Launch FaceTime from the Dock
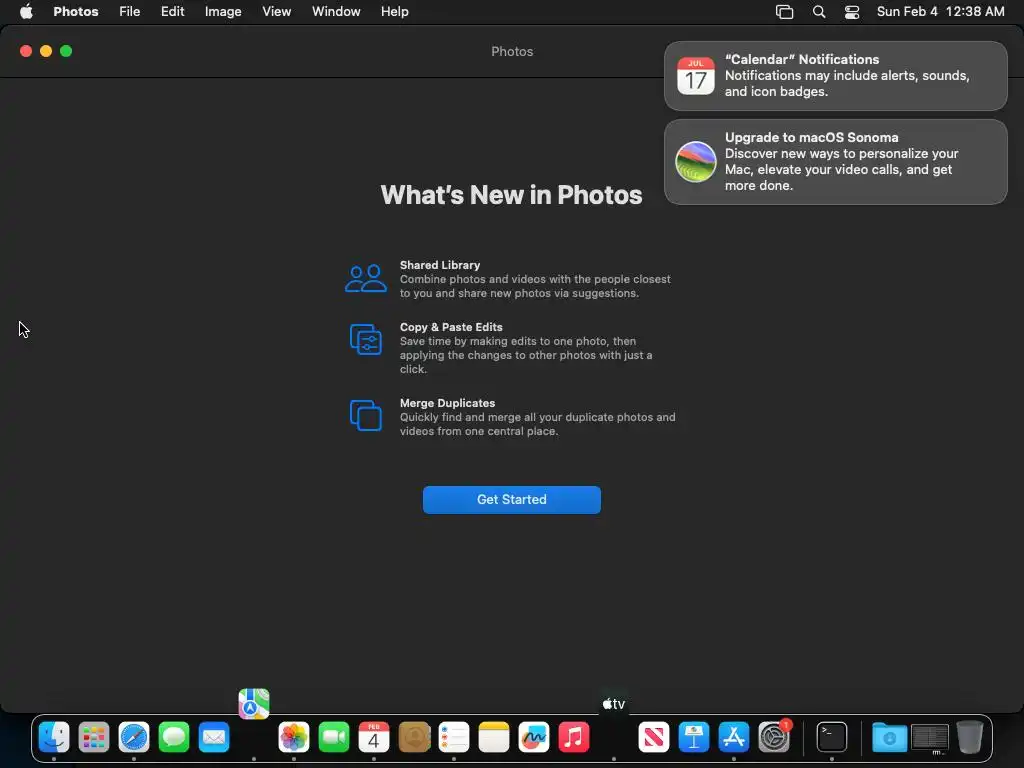The width and height of the screenshot is (1024, 768). 334,737
